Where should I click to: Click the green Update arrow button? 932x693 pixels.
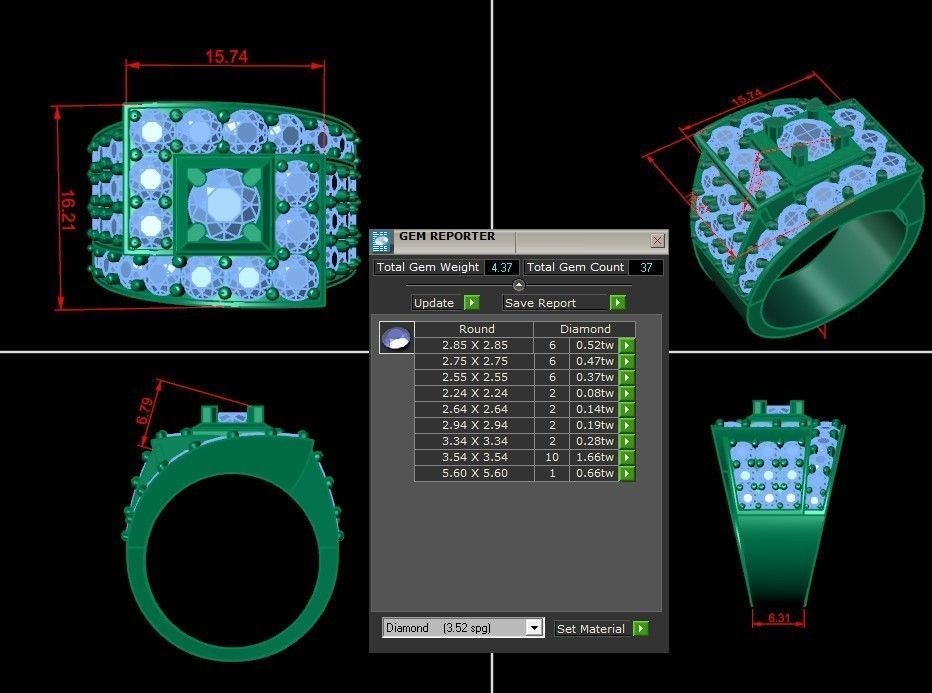point(471,303)
